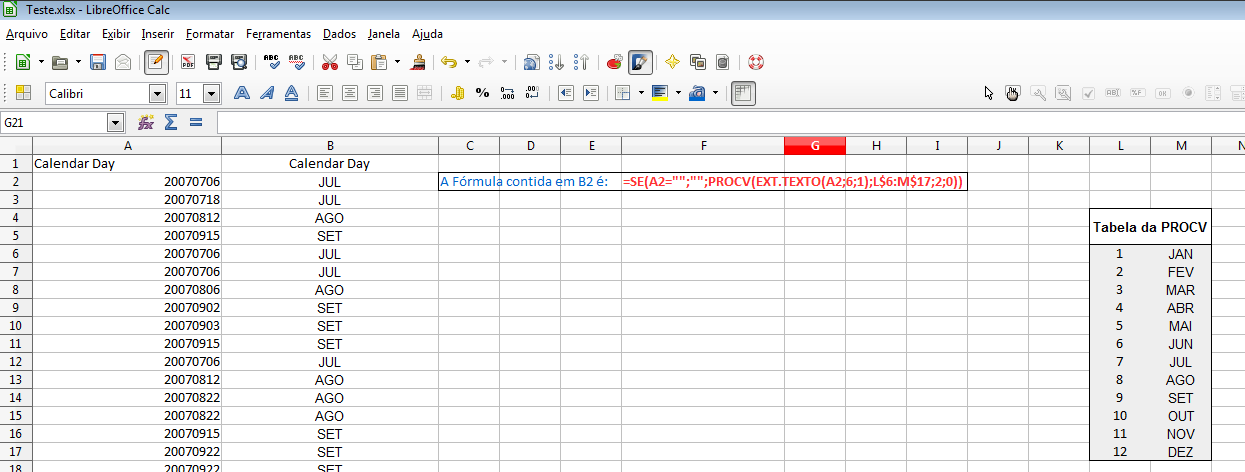Expand the background color palette arrow
This screenshot has height=472, width=1245.
tap(677, 93)
